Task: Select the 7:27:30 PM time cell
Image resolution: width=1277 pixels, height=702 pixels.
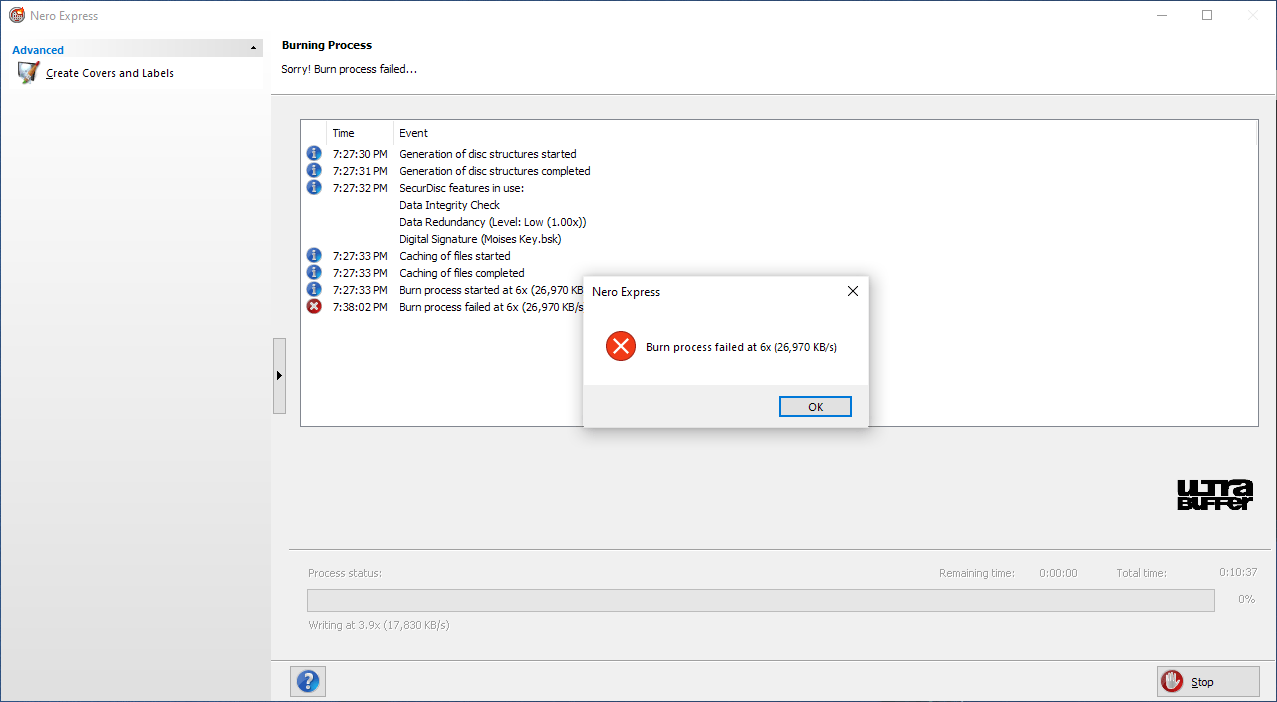Action: click(359, 154)
